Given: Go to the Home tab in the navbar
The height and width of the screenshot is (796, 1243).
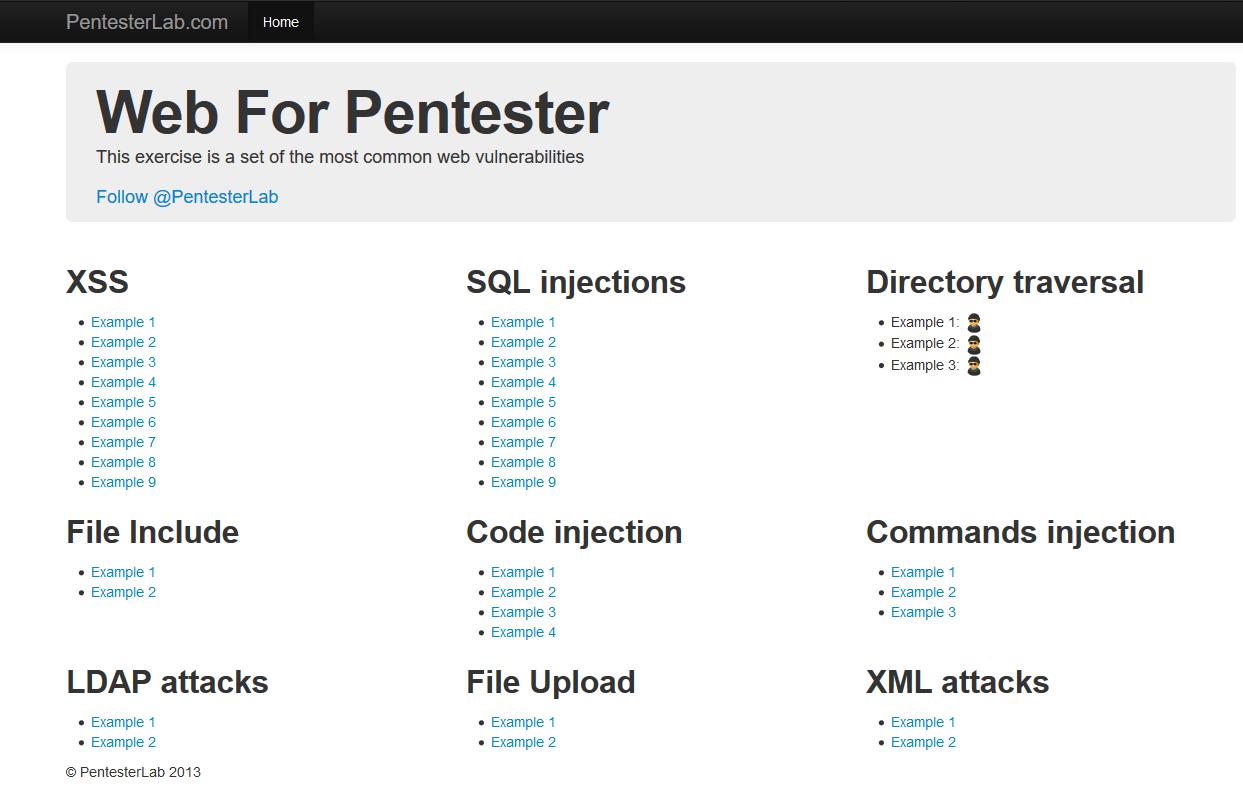Looking at the screenshot, I should click(x=281, y=22).
